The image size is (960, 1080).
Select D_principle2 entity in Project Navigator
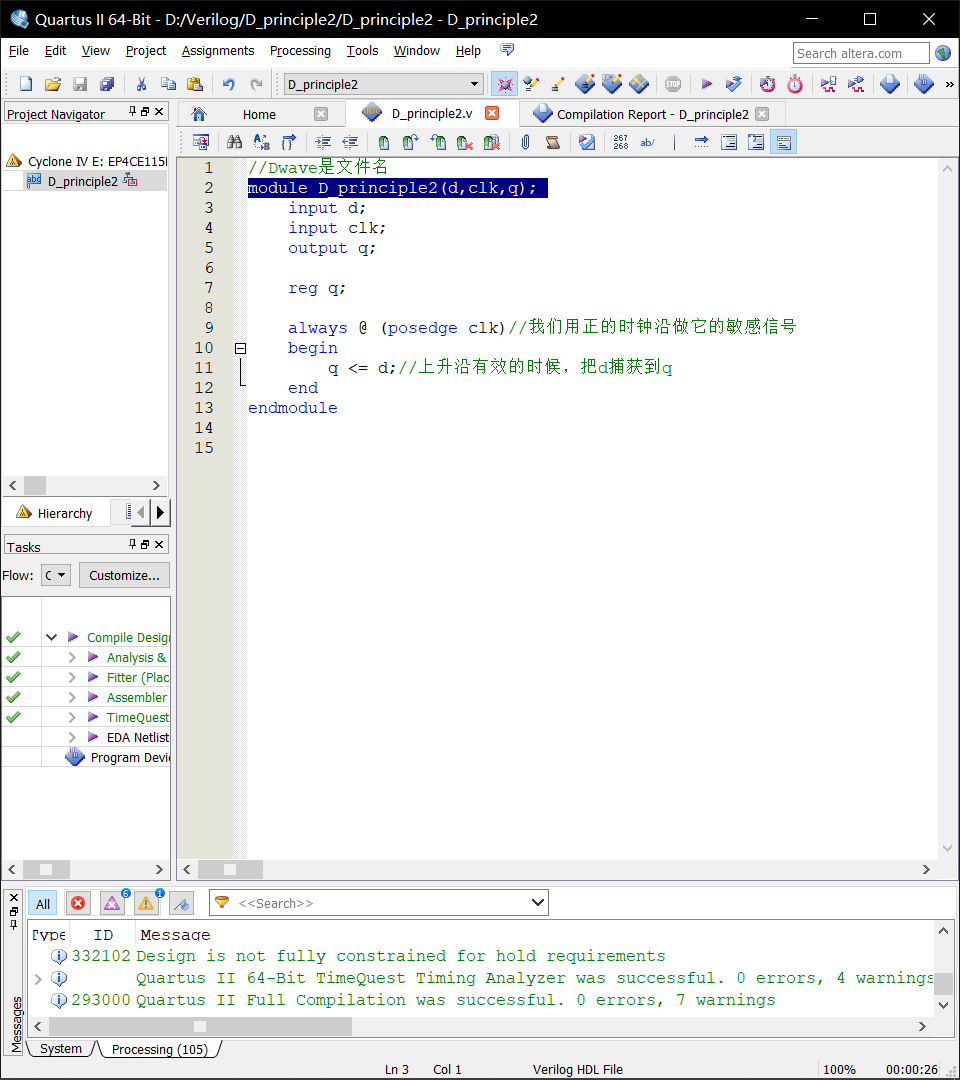pyautogui.click(x=83, y=181)
